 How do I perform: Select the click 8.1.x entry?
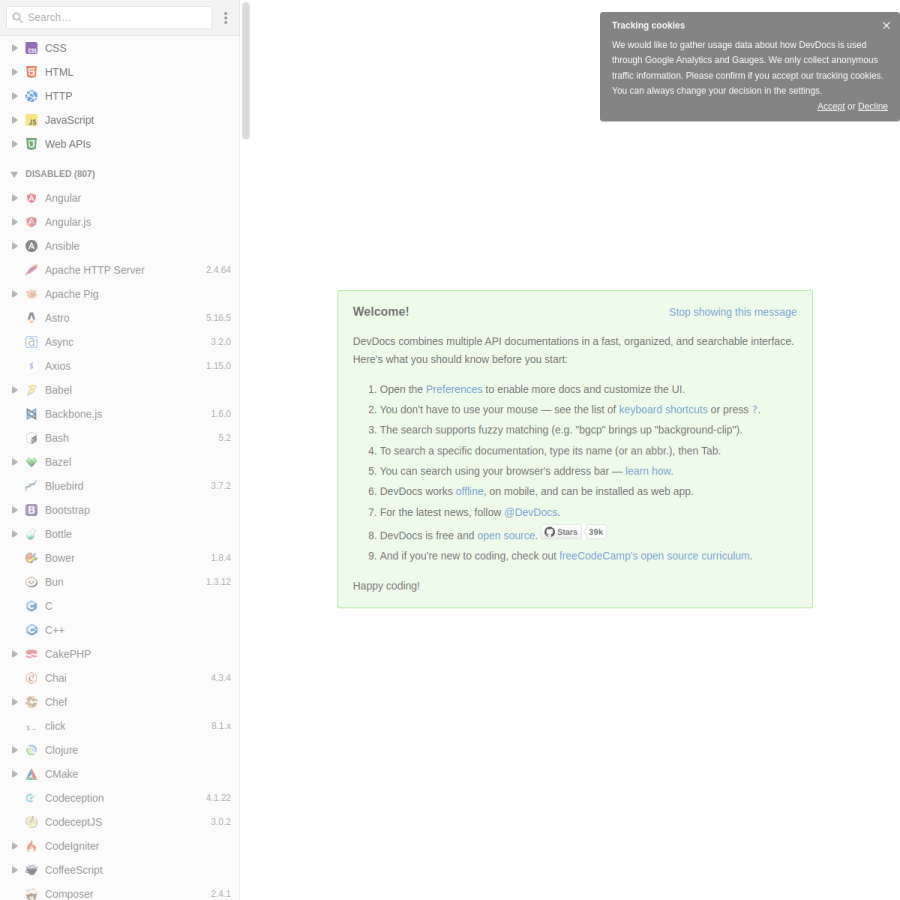tap(119, 726)
